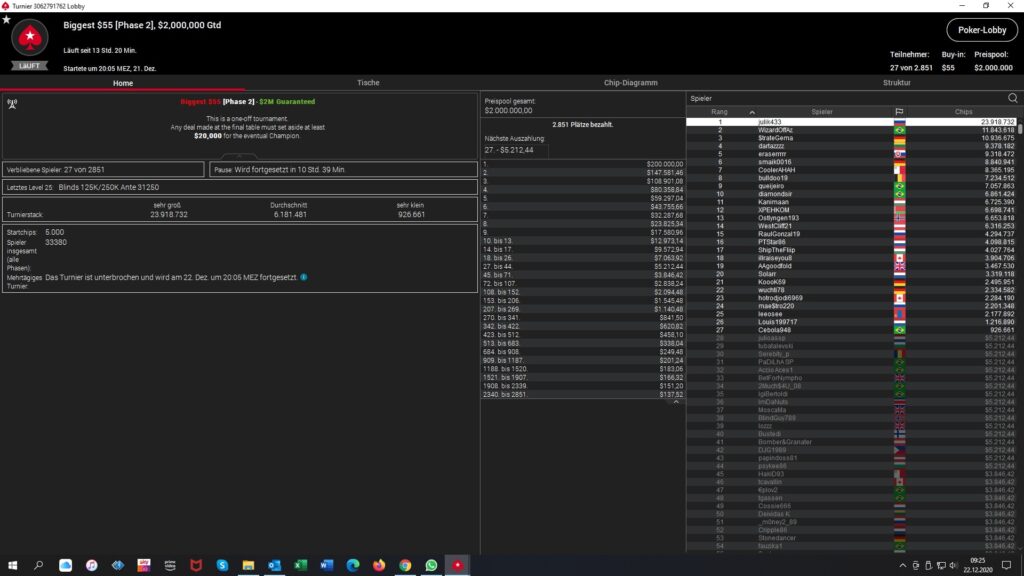
Task: Collapse the payout list with chevron
Action: point(675,401)
